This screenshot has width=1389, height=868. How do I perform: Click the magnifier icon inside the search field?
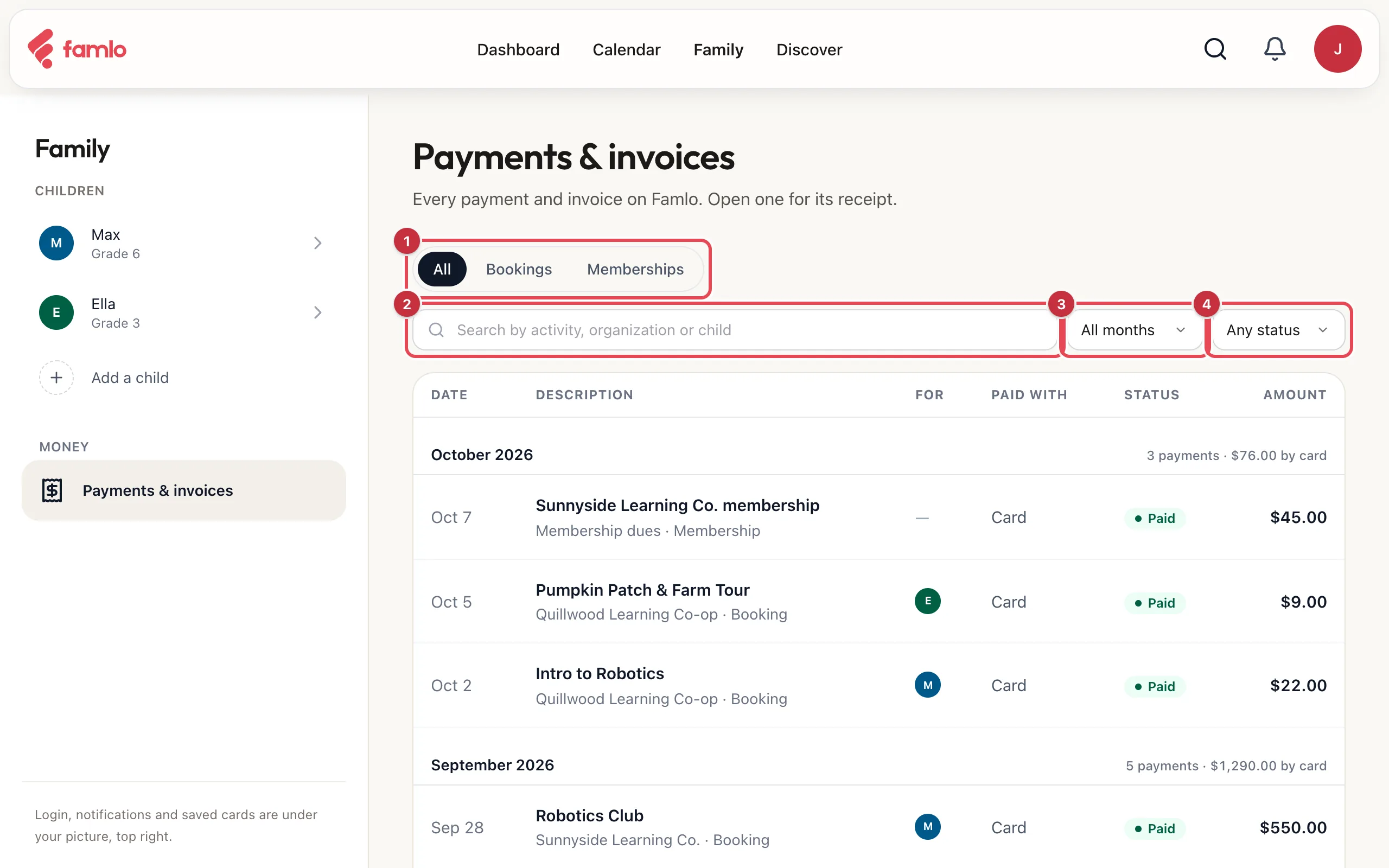(436, 329)
